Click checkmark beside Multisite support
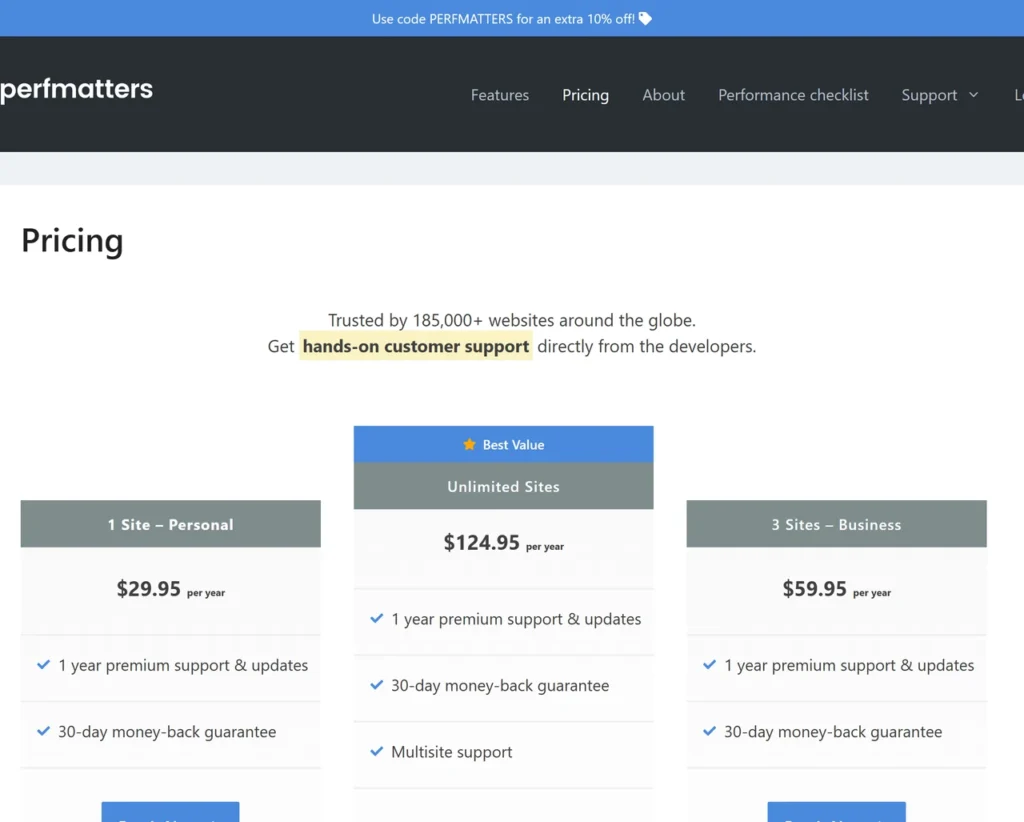1024x822 pixels. pos(377,751)
